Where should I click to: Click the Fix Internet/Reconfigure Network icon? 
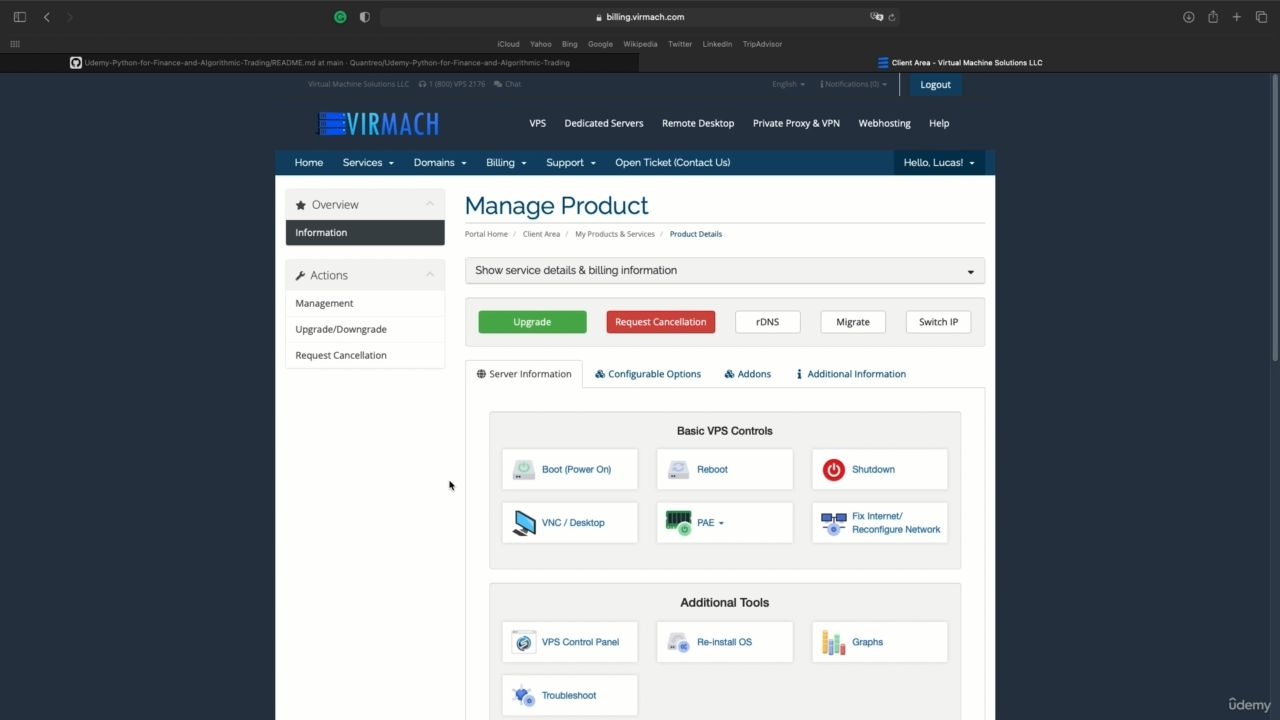tap(834, 523)
